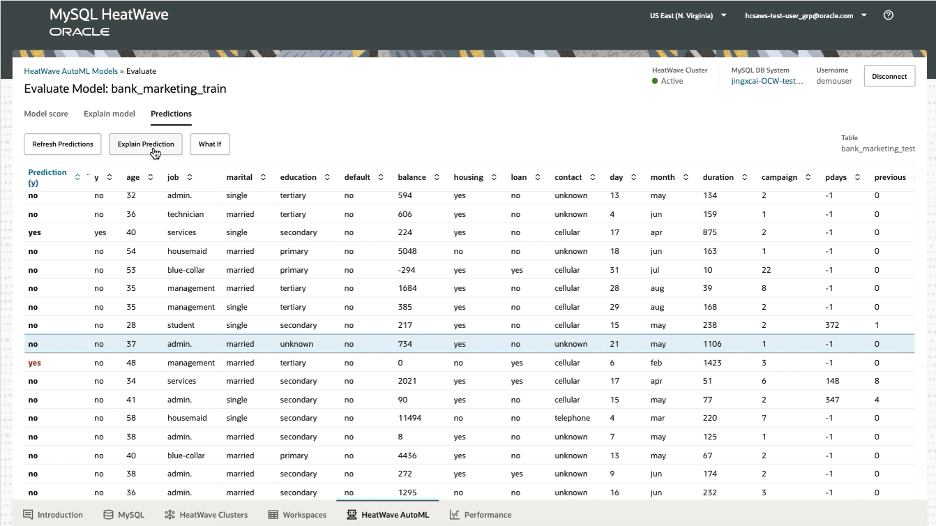Open the user account dropdown
The height and width of the screenshot is (526, 936).
(x=805, y=16)
